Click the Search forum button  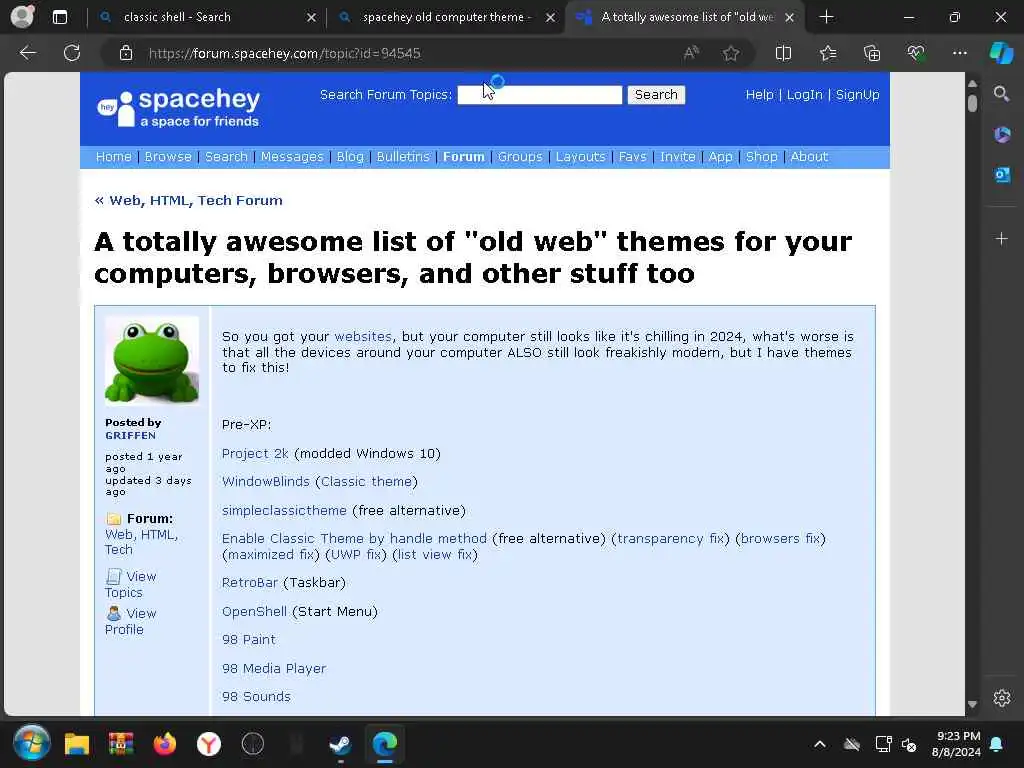click(656, 95)
